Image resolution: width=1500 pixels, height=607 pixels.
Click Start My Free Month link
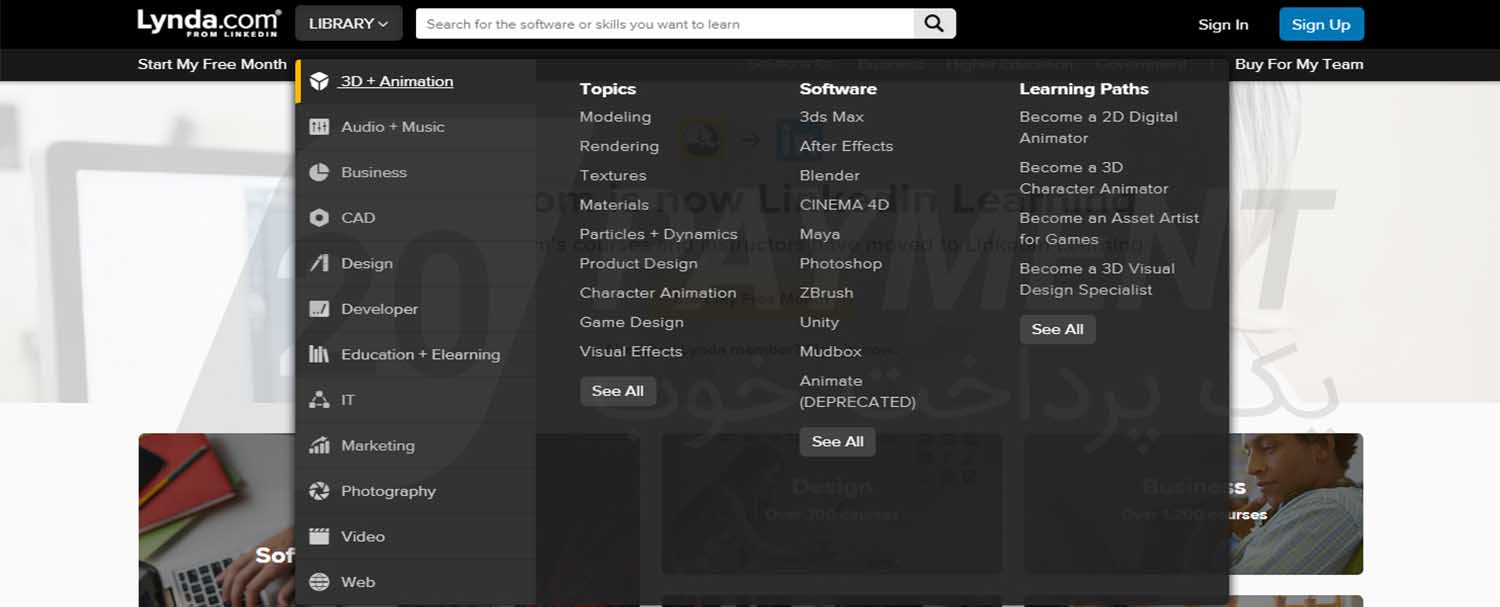tap(212, 64)
